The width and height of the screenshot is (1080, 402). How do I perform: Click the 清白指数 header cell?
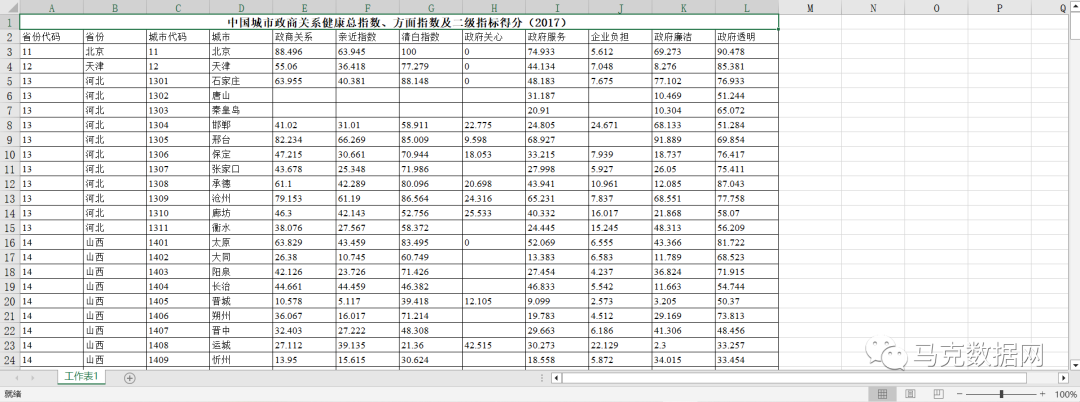pos(430,37)
